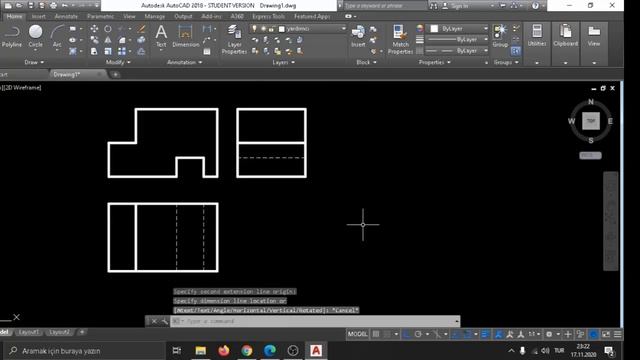The height and width of the screenshot is (360, 640).
Task: Select the Group tool
Action: click(500, 36)
